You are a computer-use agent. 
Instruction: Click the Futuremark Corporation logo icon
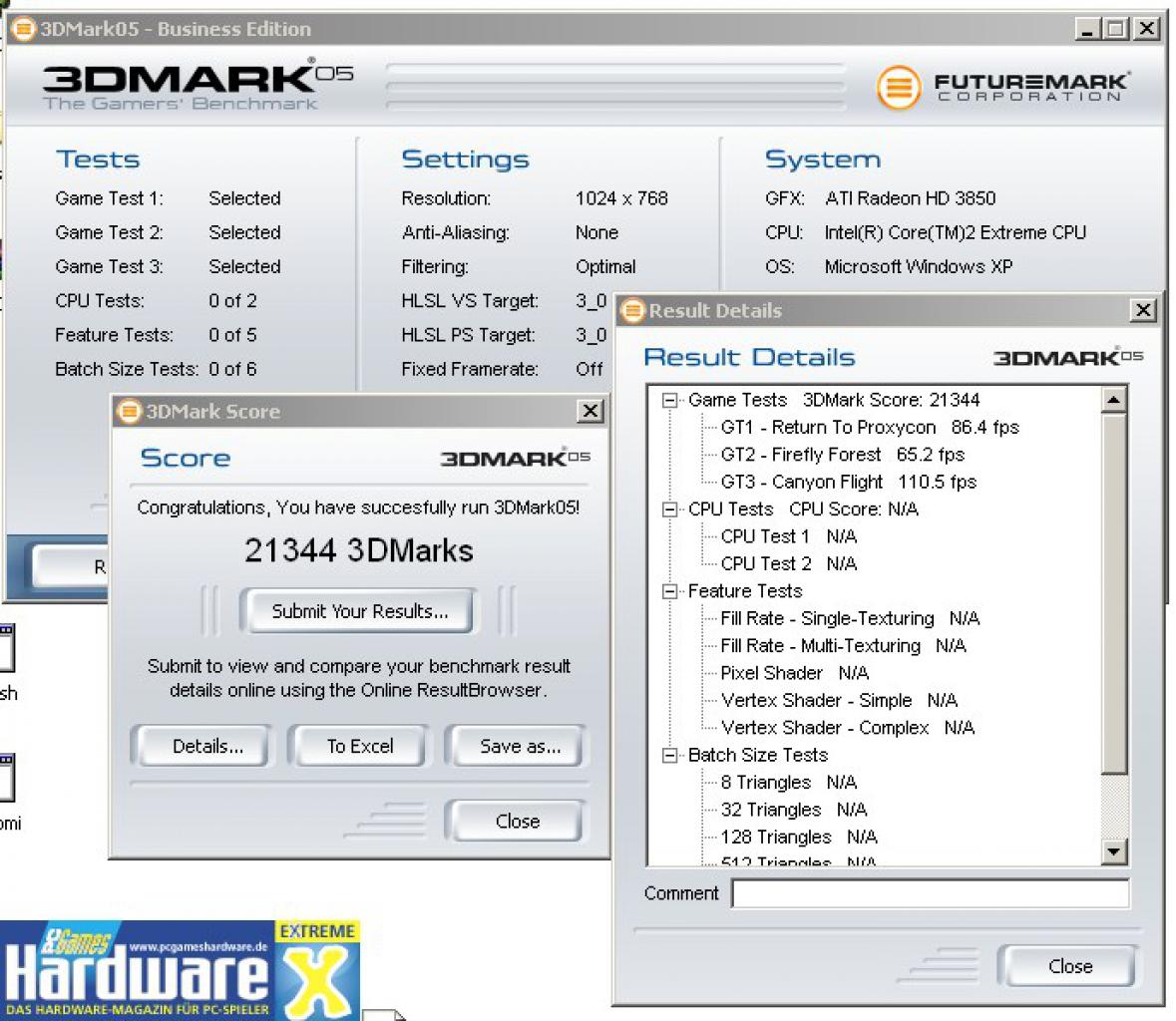tap(898, 87)
